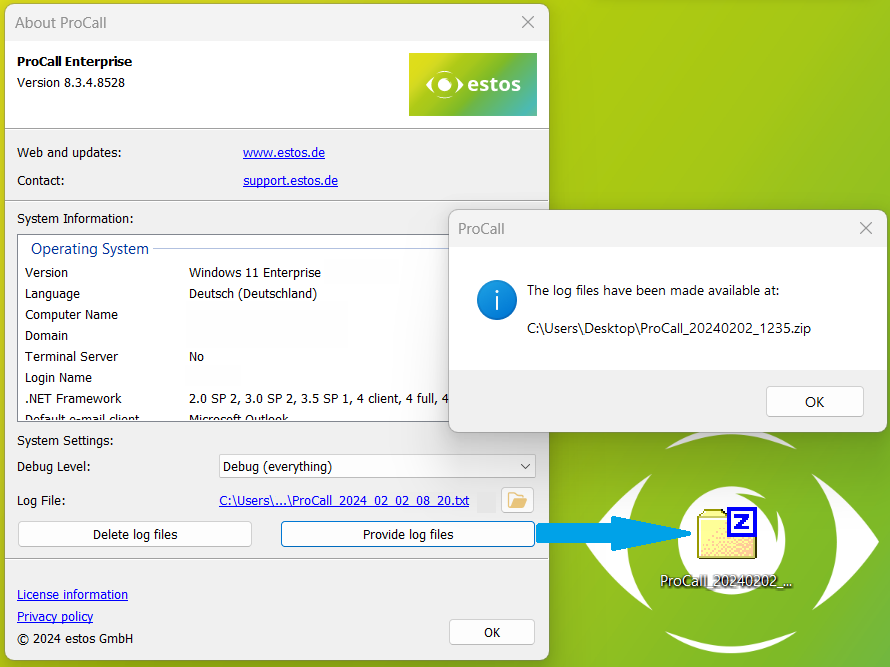Click the estos logo banner
This screenshot has height=667, width=890.
472,84
